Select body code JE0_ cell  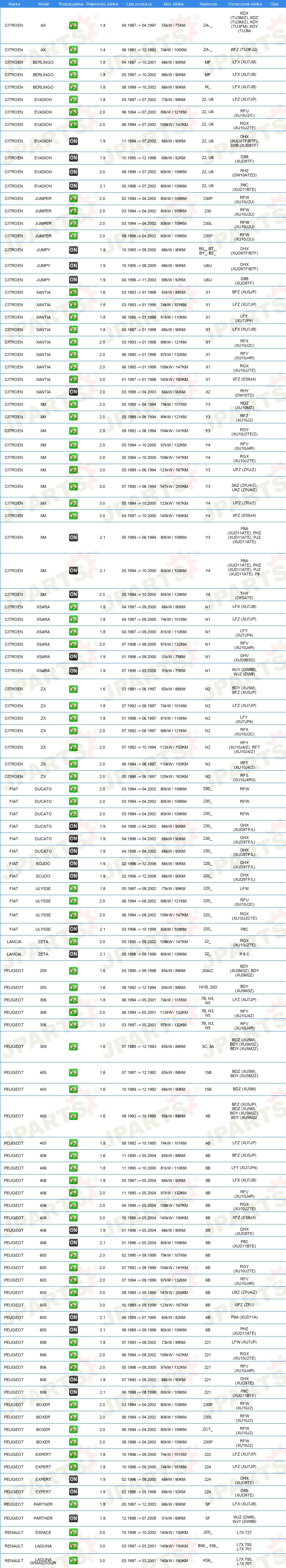tap(208, 1532)
